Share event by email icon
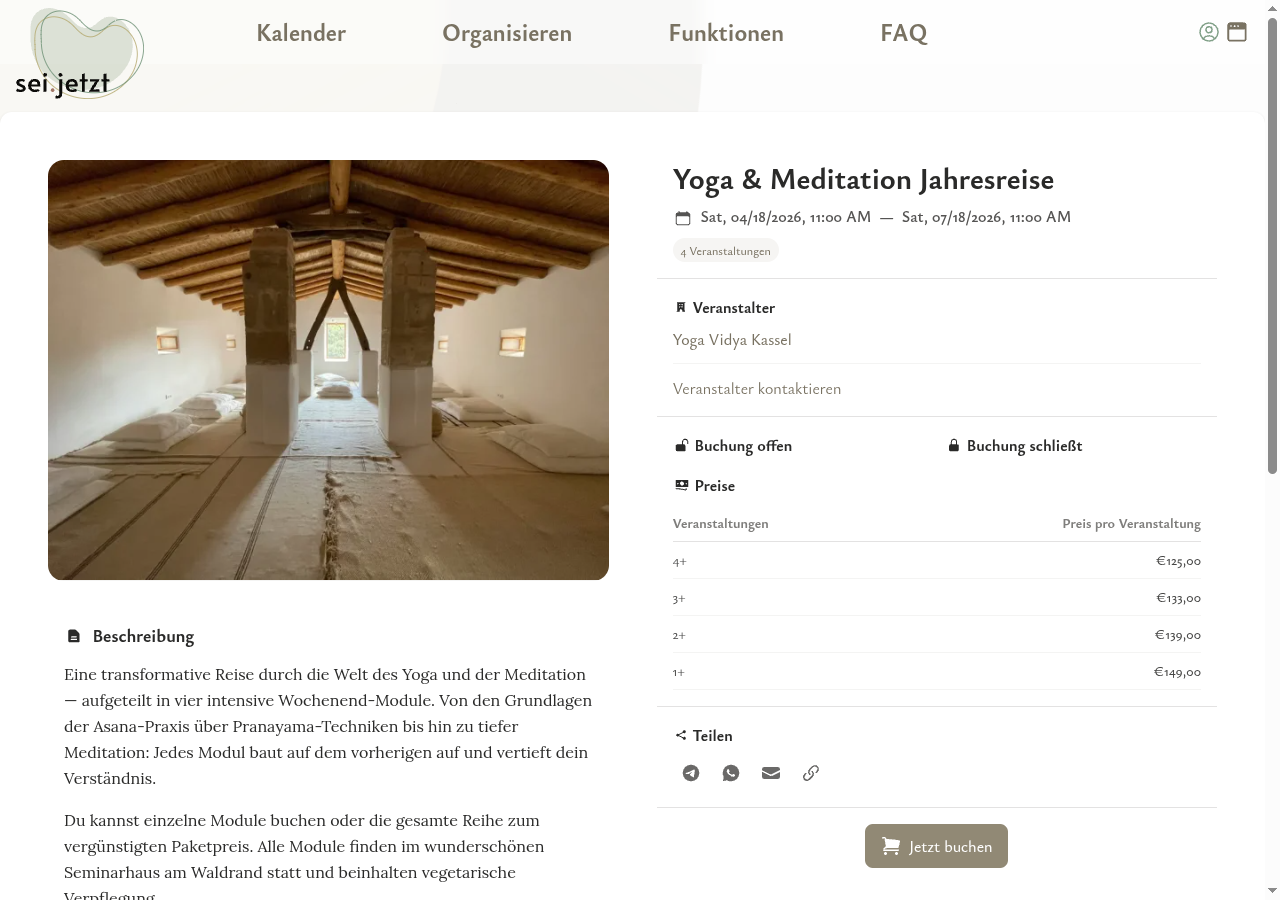 click(x=771, y=773)
